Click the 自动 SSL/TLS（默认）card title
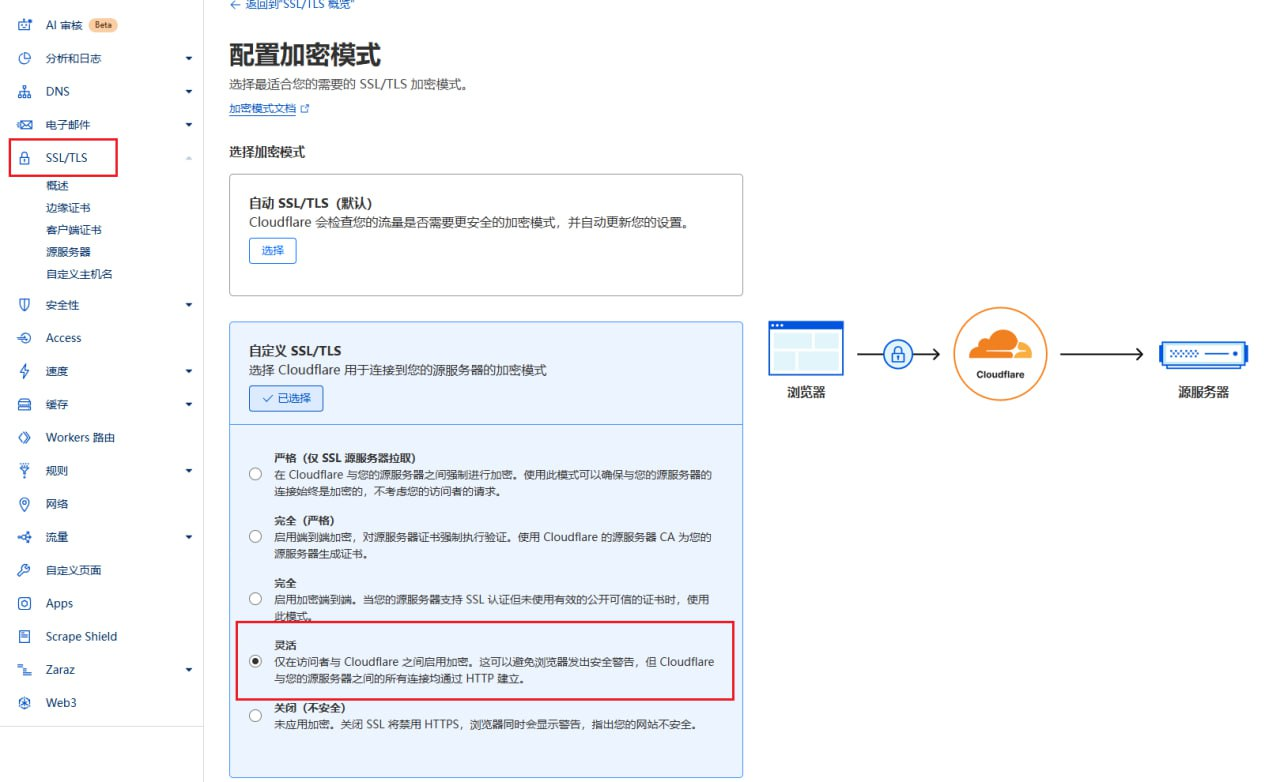1280x782 pixels. (x=310, y=203)
